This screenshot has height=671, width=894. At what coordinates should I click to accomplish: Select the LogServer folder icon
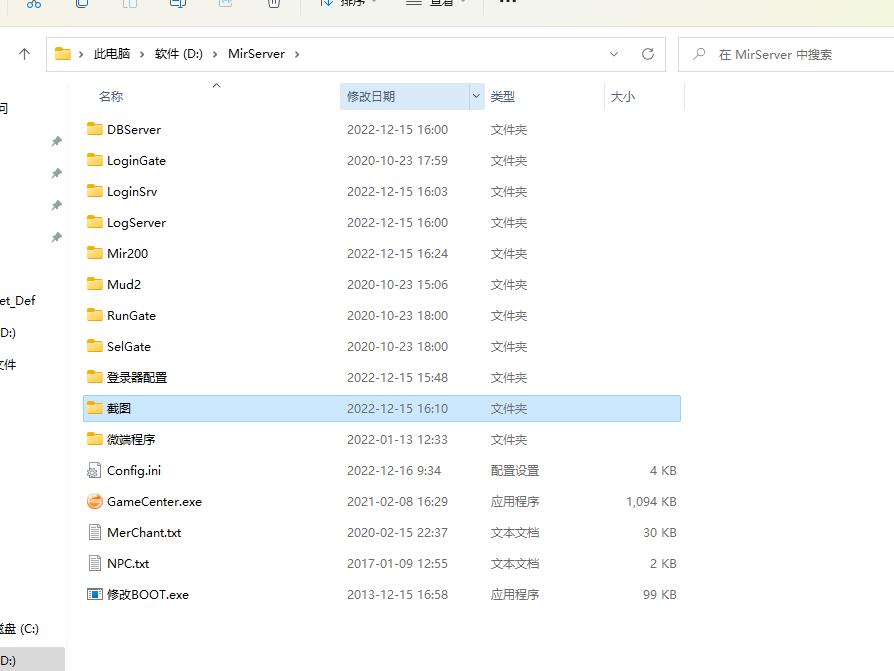coord(95,222)
